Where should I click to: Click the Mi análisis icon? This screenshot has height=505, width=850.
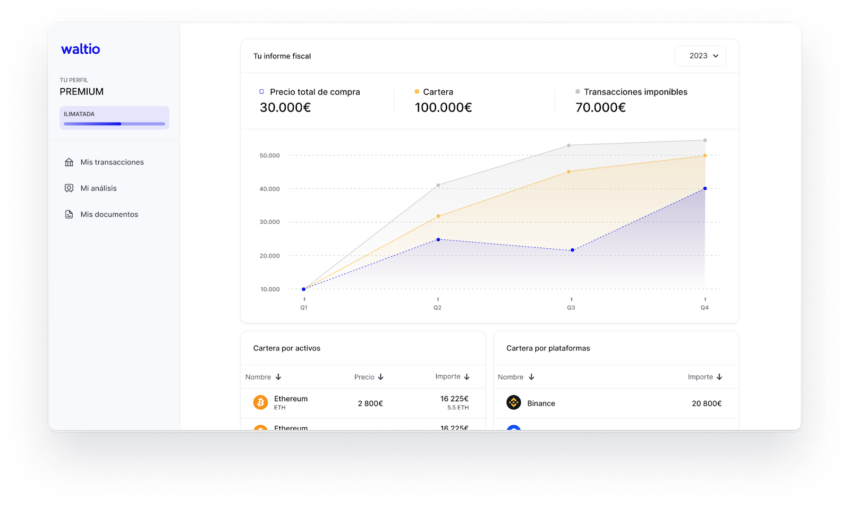pos(69,188)
